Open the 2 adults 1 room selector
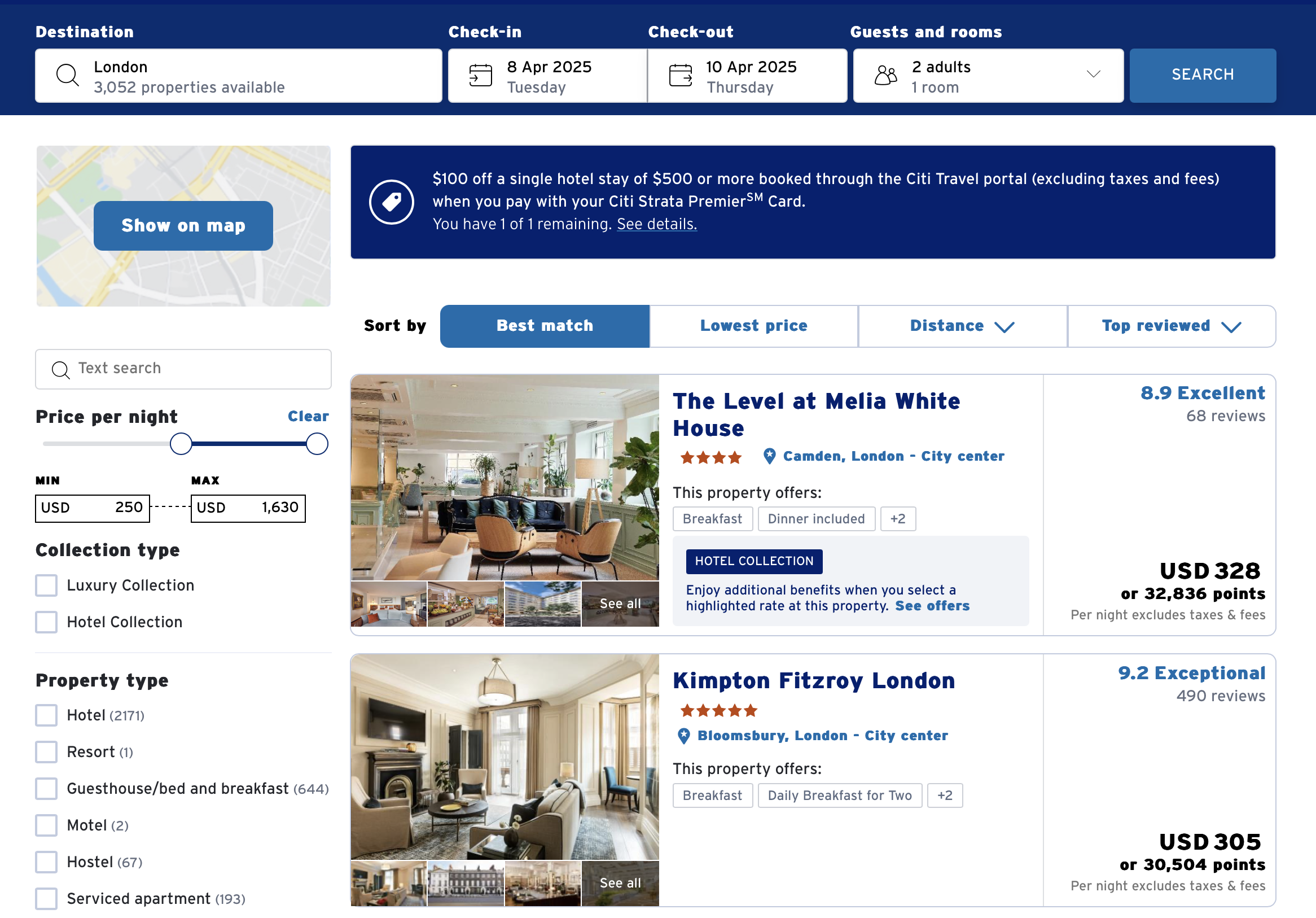The width and height of the screenshot is (1316, 918). [x=988, y=76]
